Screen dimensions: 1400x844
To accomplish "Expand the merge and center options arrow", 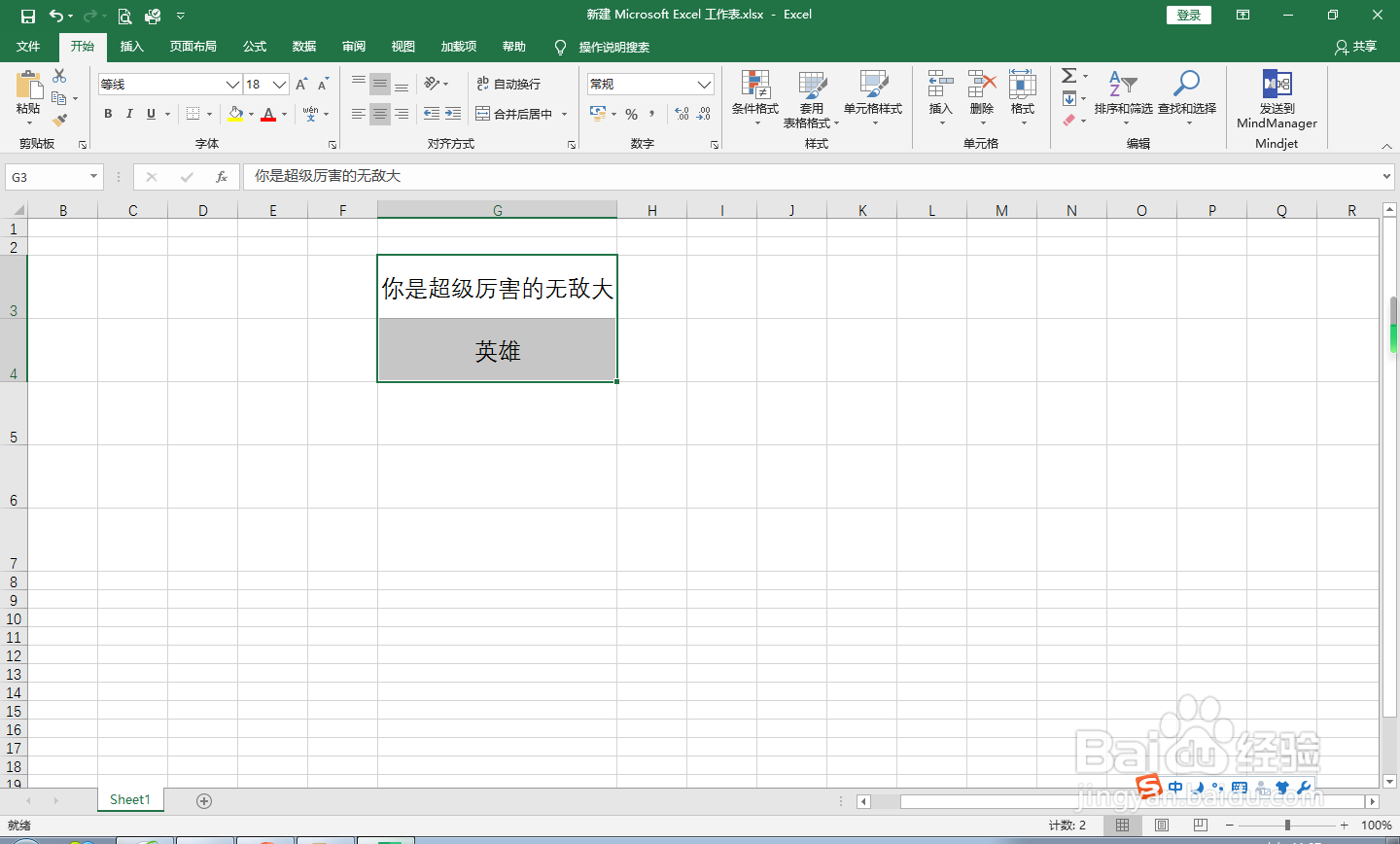I will coord(564,114).
